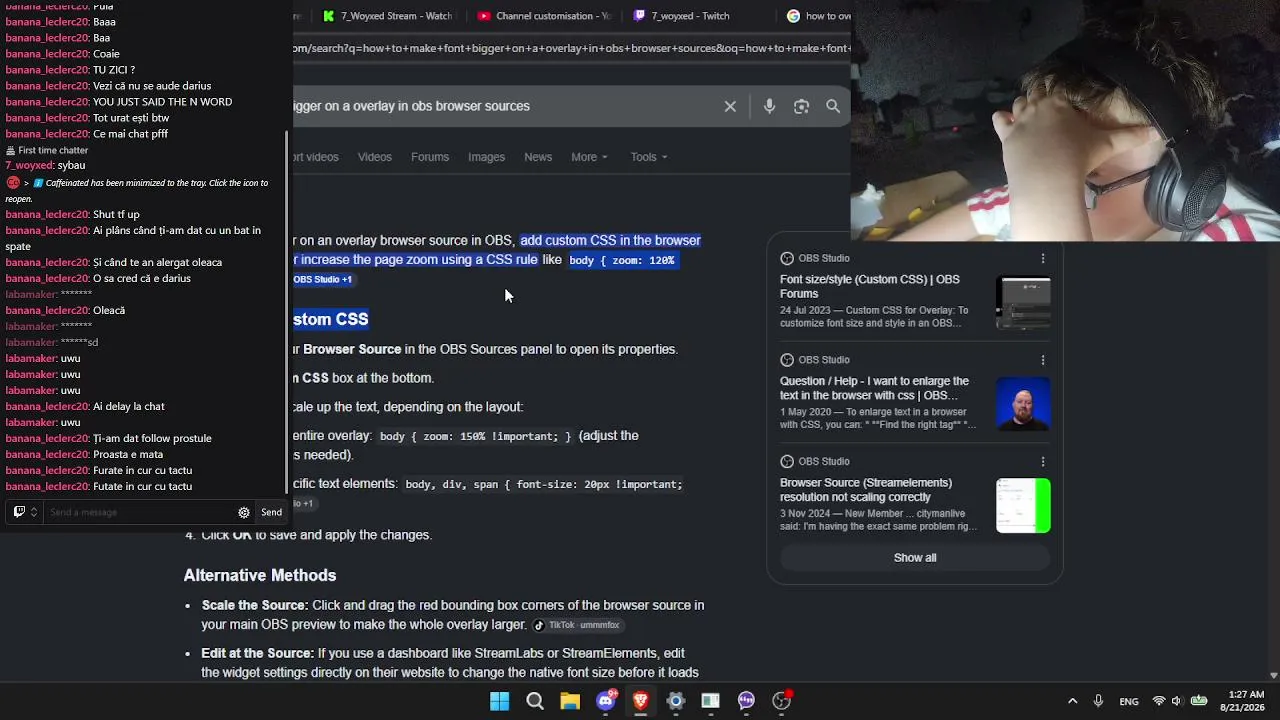Open the battery status icon
Image resolution: width=1280 pixels, height=720 pixels.
tap(1199, 701)
